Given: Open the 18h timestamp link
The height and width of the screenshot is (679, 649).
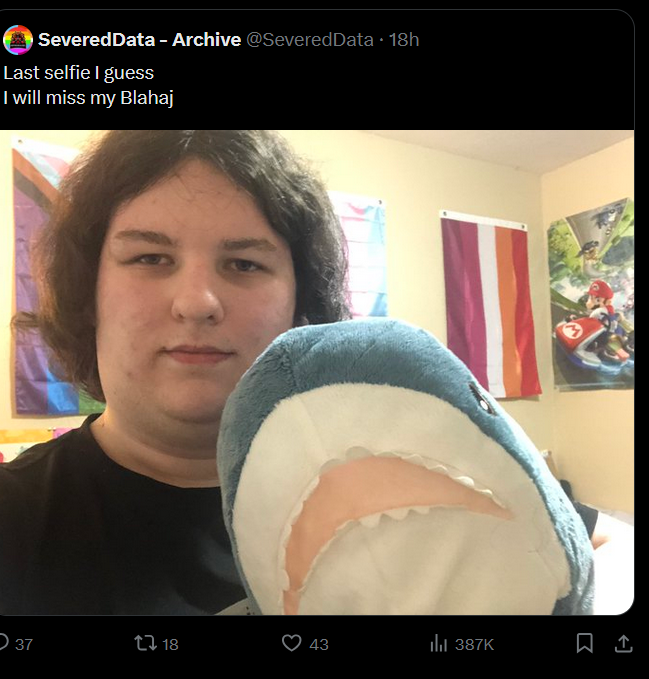Looking at the screenshot, I should pyautogui.click(x=404, y=40).
